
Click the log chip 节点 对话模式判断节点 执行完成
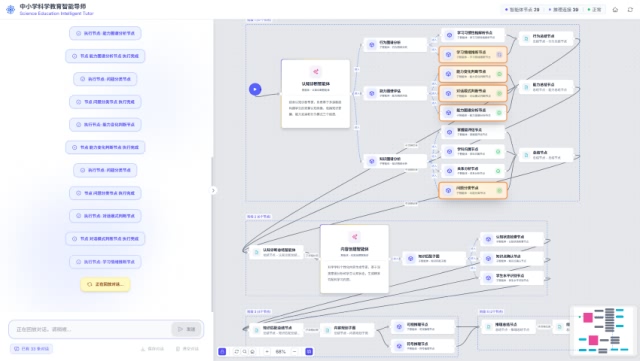point(105,238)
